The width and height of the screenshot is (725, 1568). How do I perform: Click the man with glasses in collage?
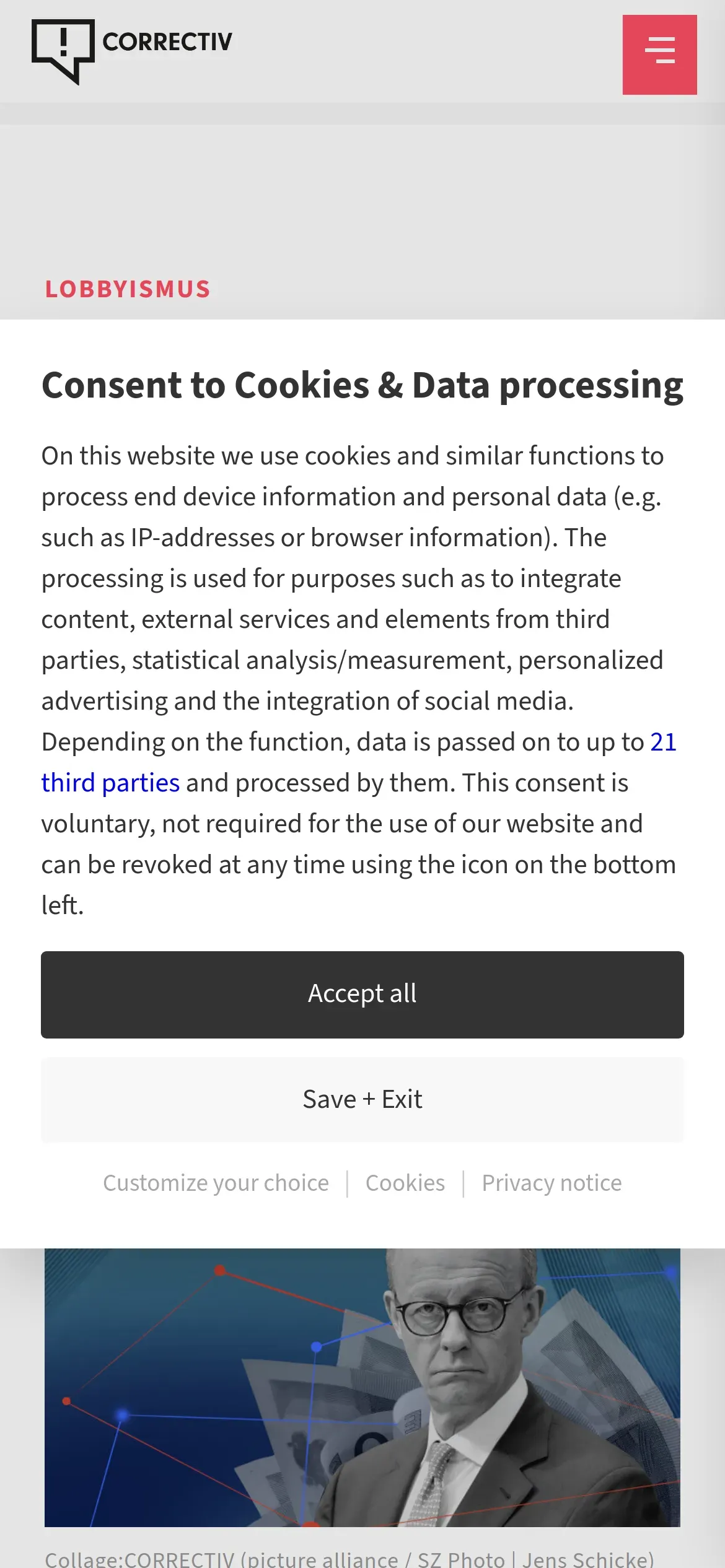459,1362
